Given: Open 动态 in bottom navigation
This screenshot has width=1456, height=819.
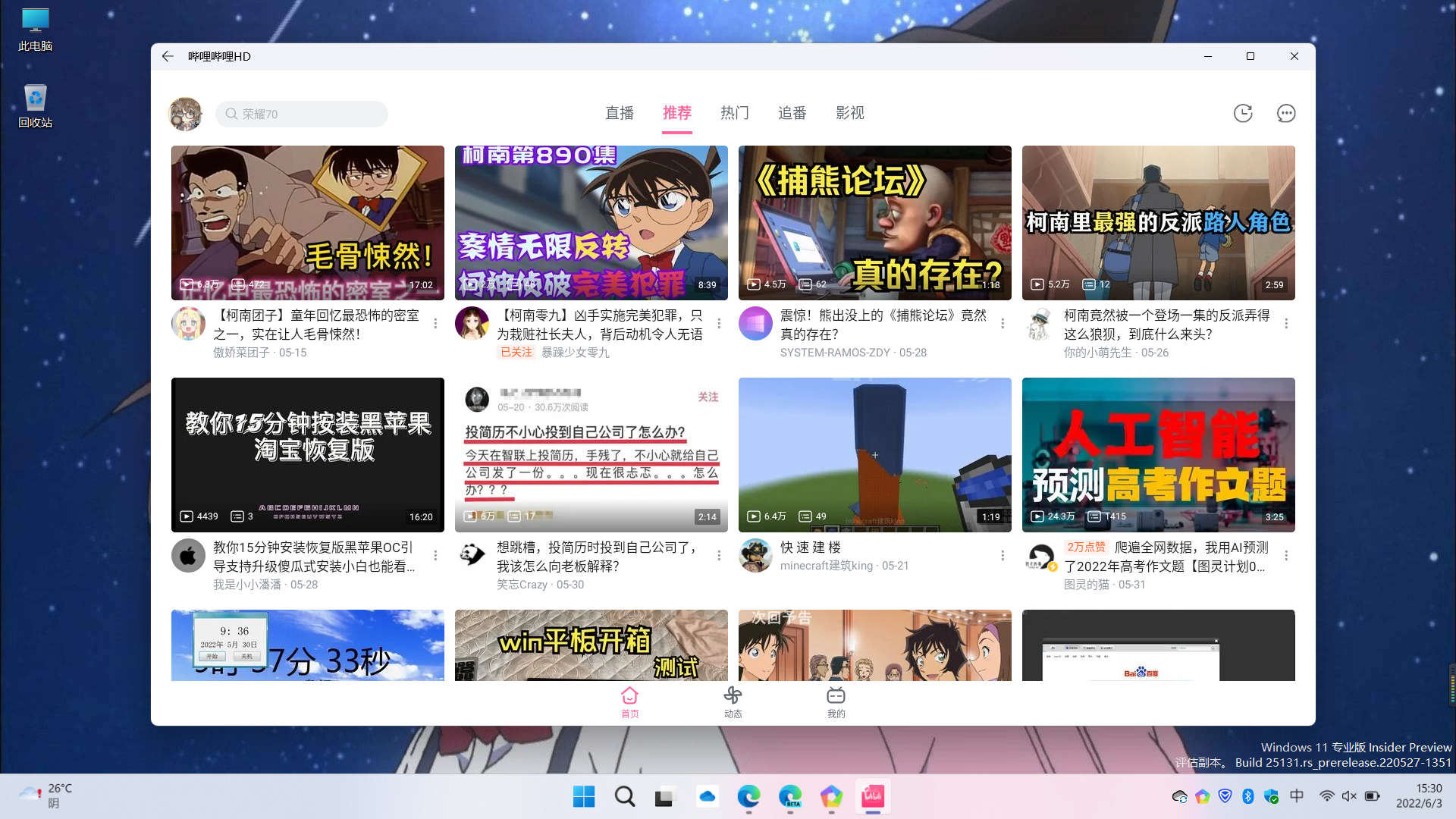Looking at the screenshot, I should tap(733, 702).
